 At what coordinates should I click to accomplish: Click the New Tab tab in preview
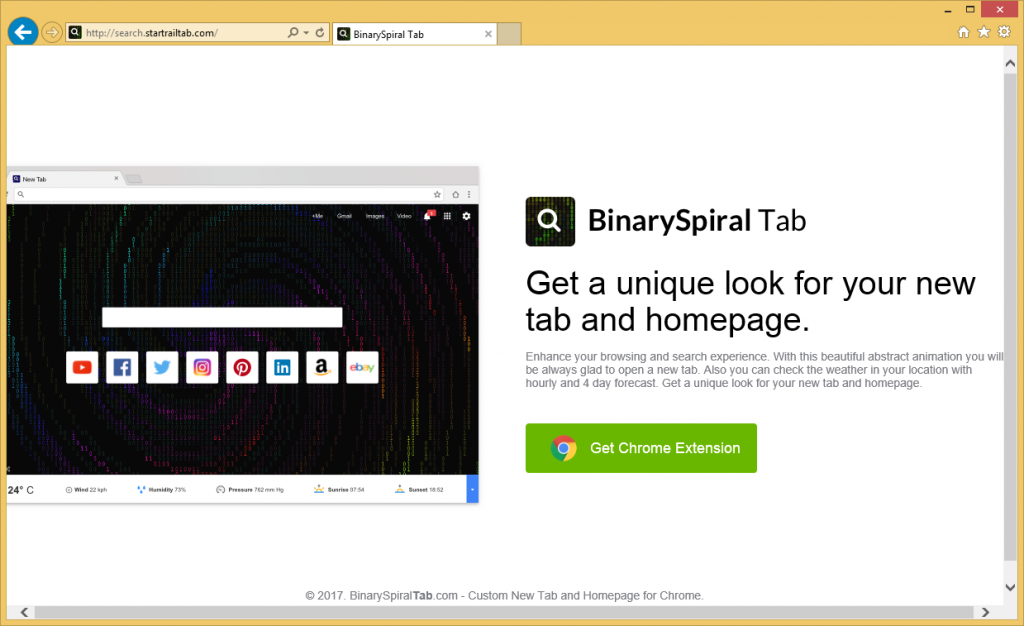[x=65, y=178]
